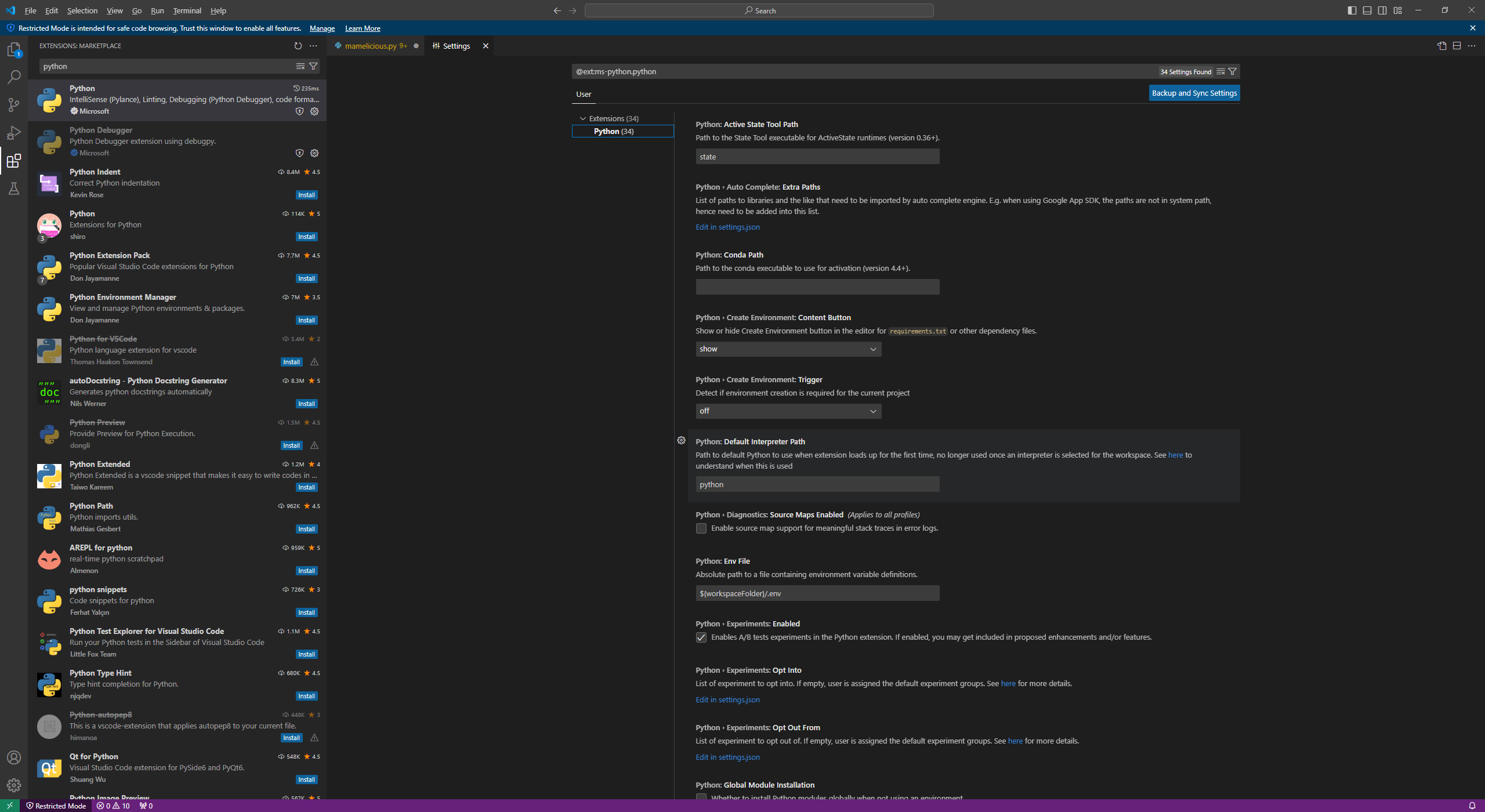This screenshot has height=812, width=1485.
Task: Click the Default Interpreter Path input field
Action: pyautogui.click(x=817, y=484)
